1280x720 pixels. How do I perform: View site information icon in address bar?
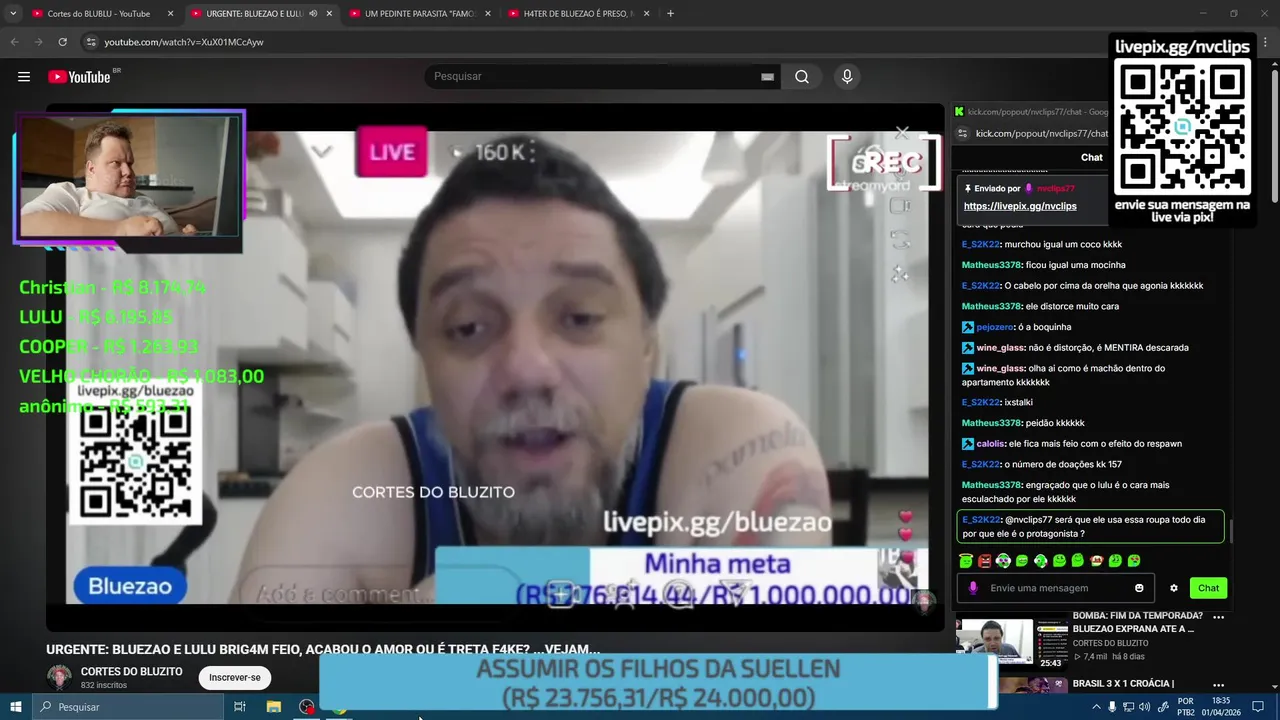91,42
